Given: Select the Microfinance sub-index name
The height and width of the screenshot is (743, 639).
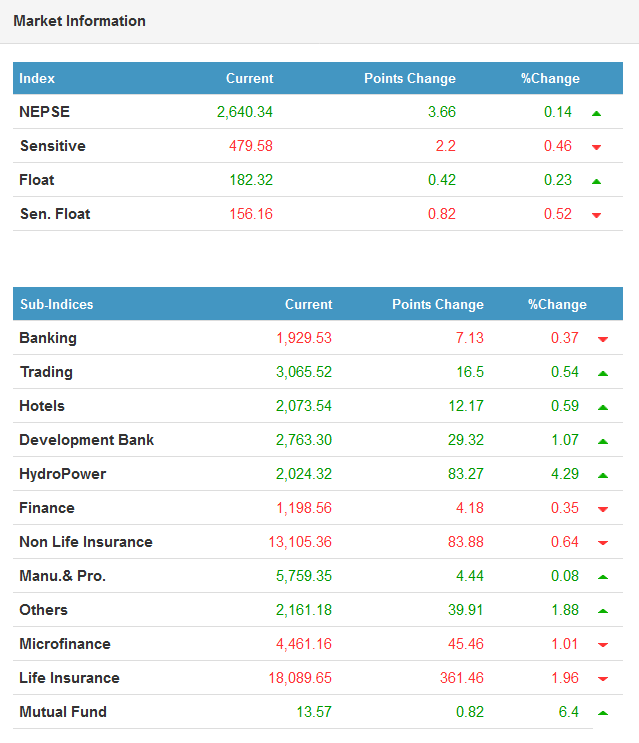Looking at the screenshot, I should [x=65, y=644].
